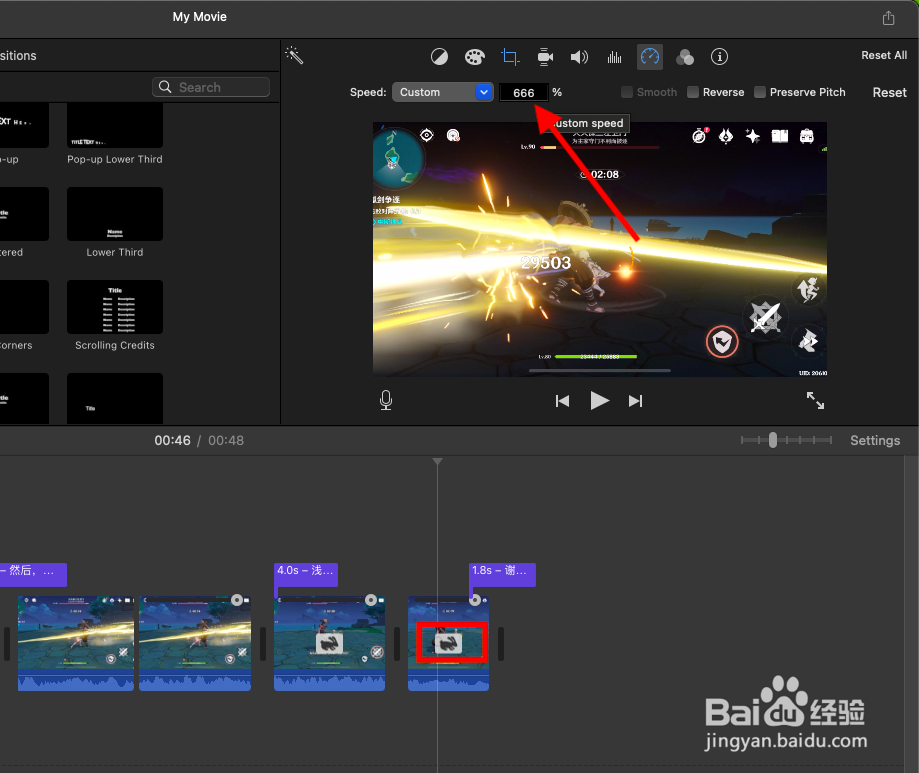This screenshot has height=773, width=919.
Task: Select the cropping tool
Action: click(510, 57)
